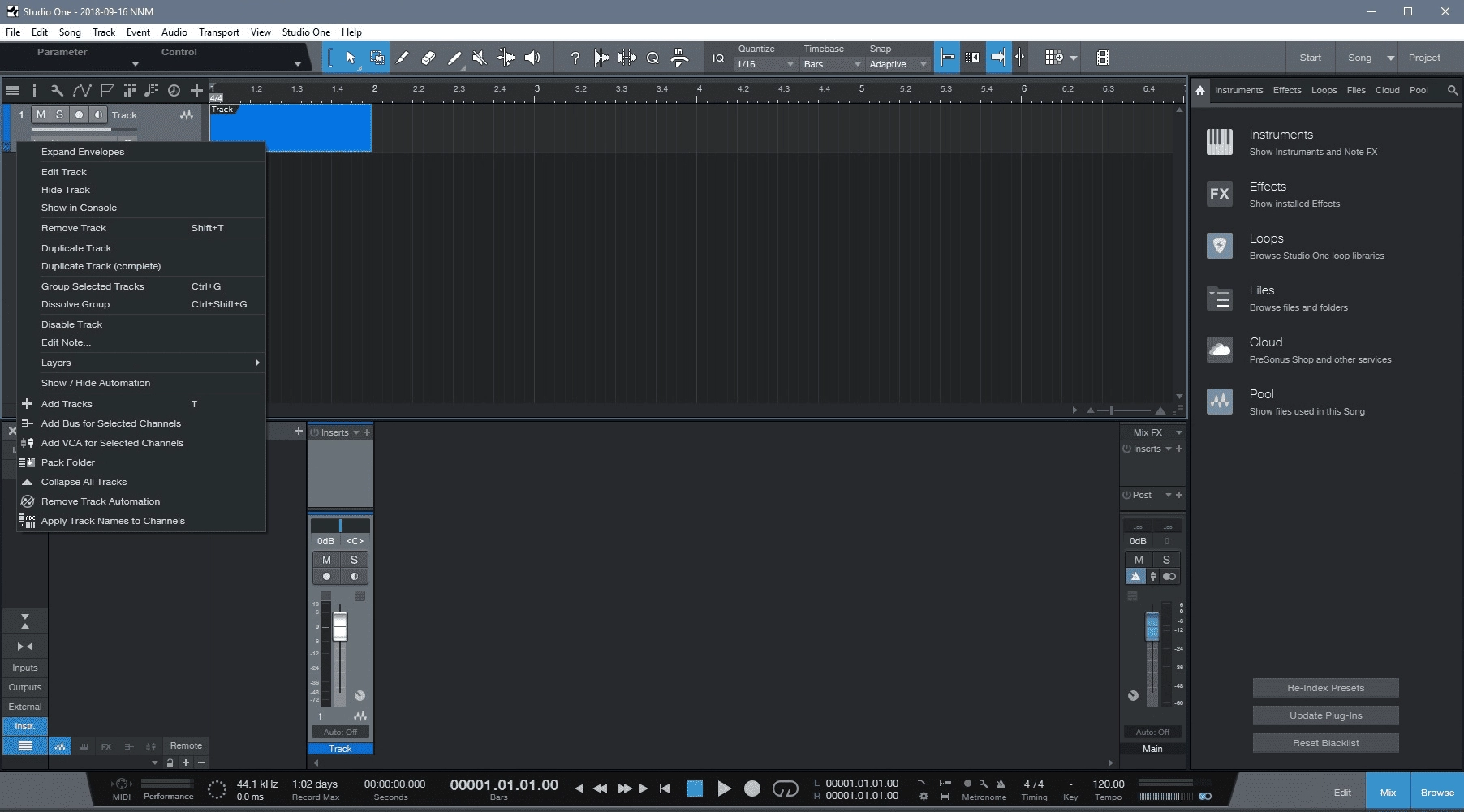Toggle Snap to grid button

[948, 58]
